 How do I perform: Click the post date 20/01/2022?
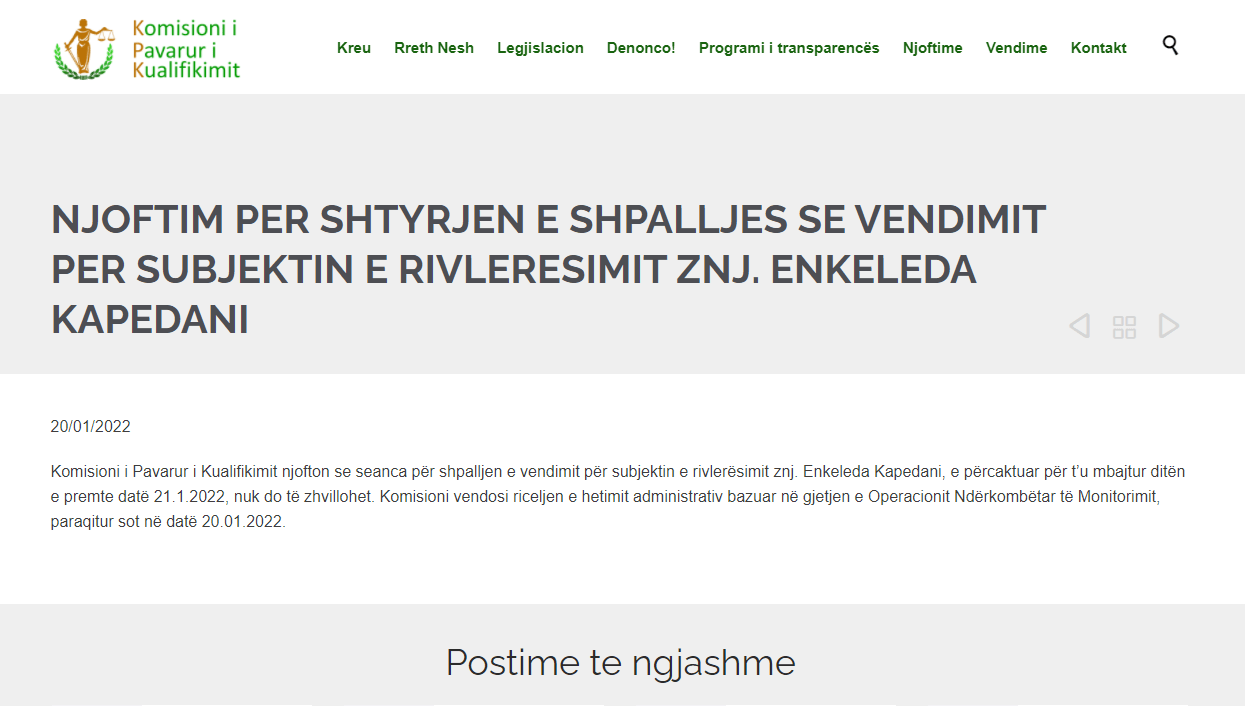tap(91, 427)
